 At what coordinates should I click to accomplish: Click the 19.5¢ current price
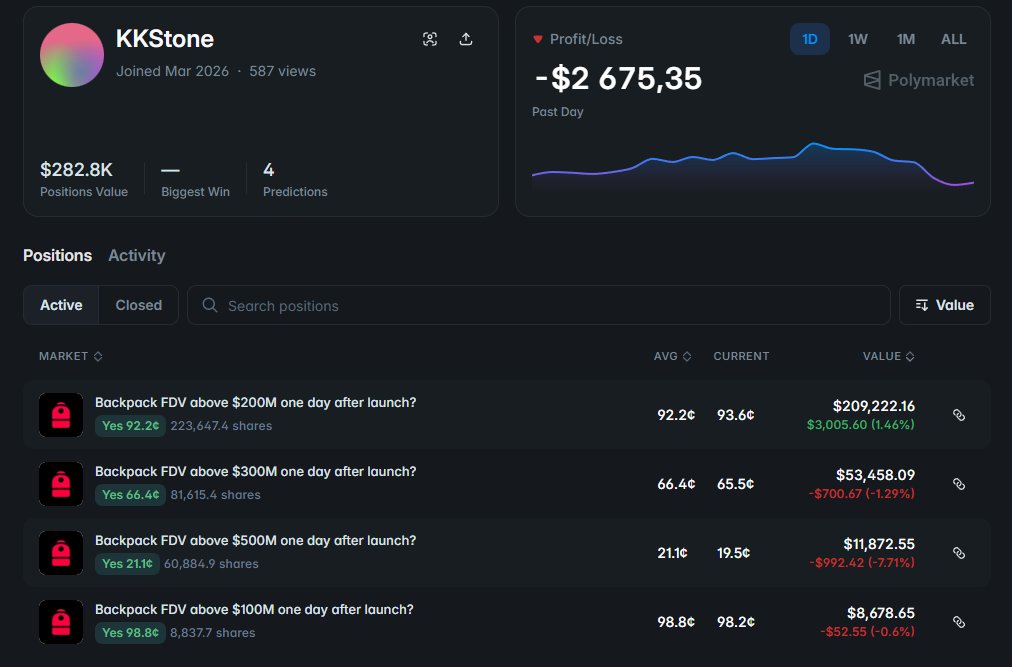[733, 553]
